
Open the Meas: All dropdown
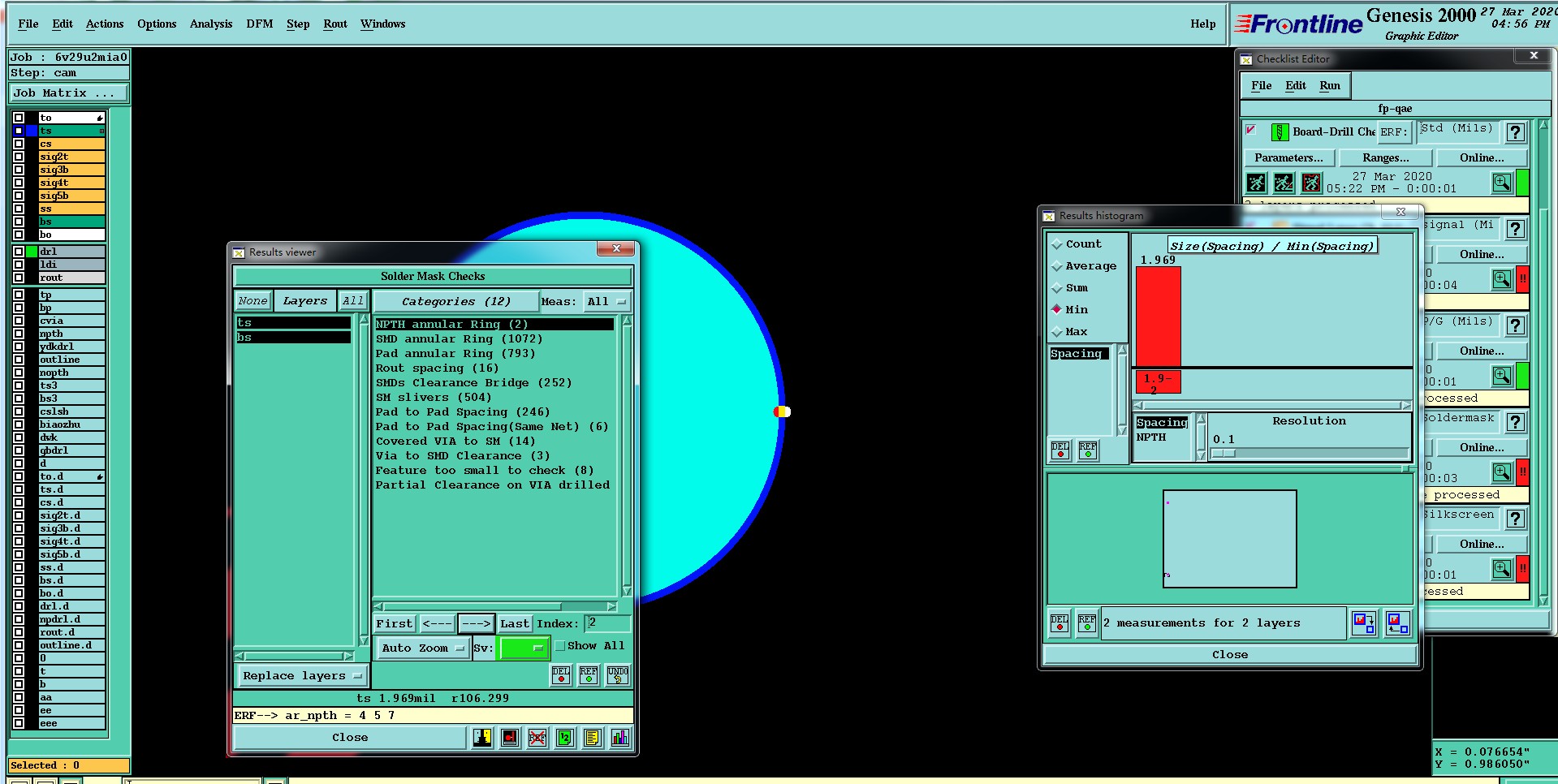606,302
